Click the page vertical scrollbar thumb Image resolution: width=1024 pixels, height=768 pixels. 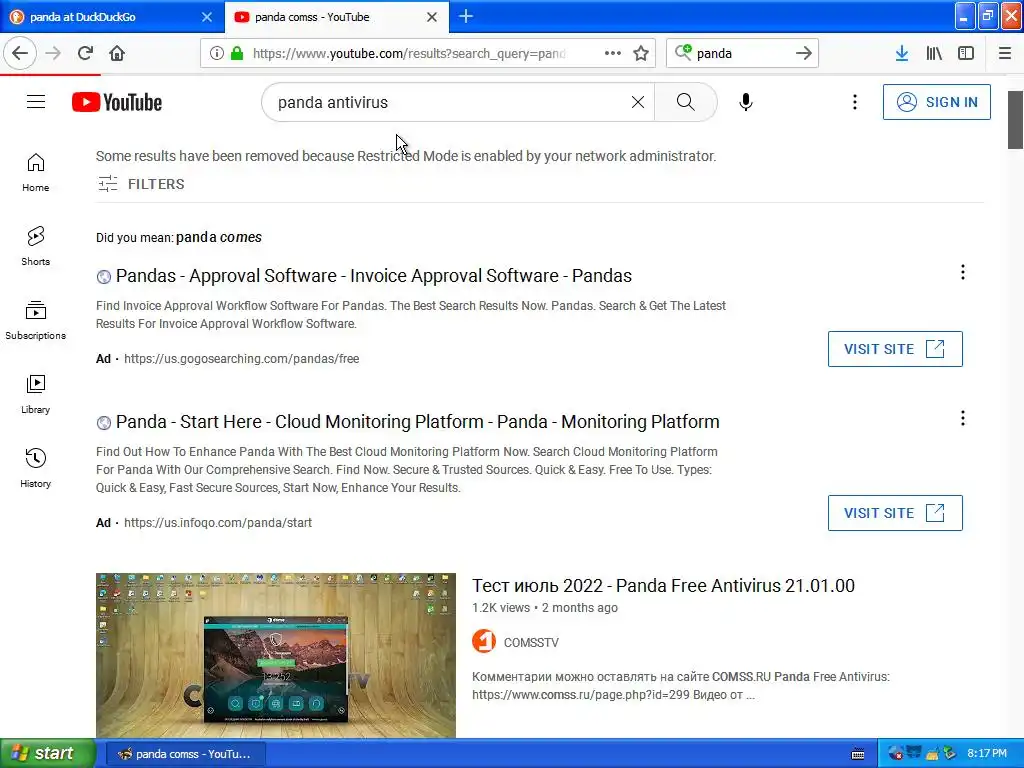[x=1016, y=120]
